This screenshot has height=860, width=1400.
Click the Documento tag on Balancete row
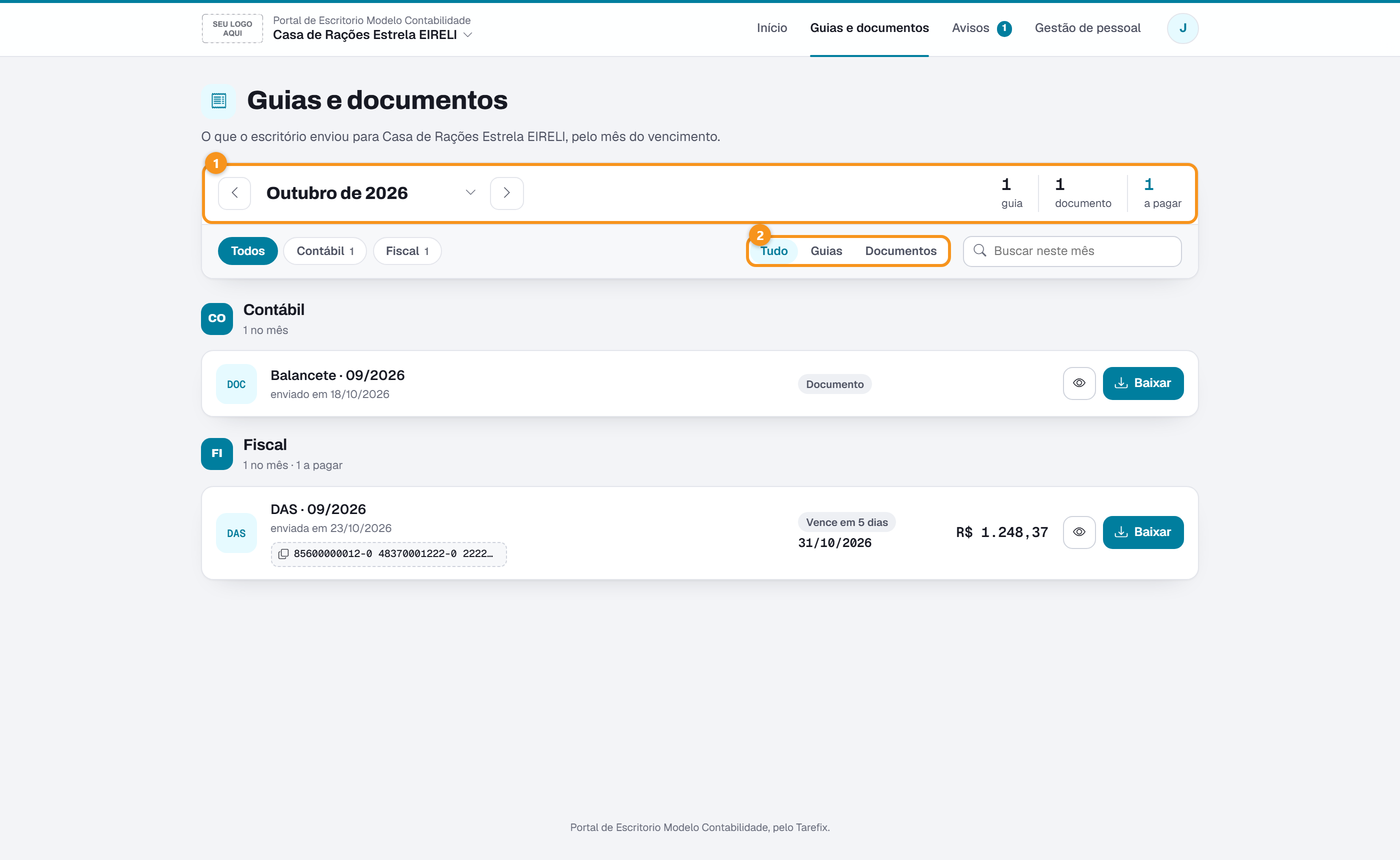point(834,384)
